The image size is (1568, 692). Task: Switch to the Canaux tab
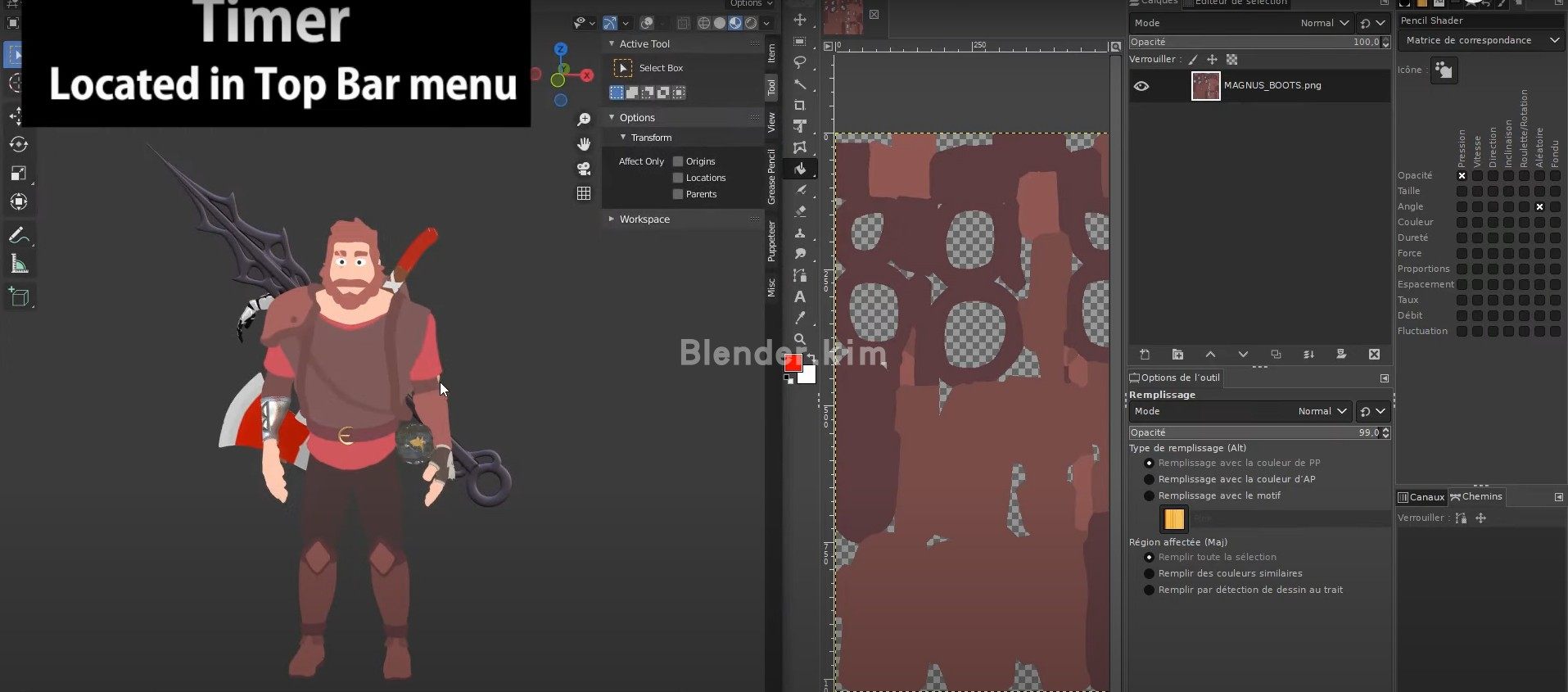pyautogui.click(x=1421, y=497)
